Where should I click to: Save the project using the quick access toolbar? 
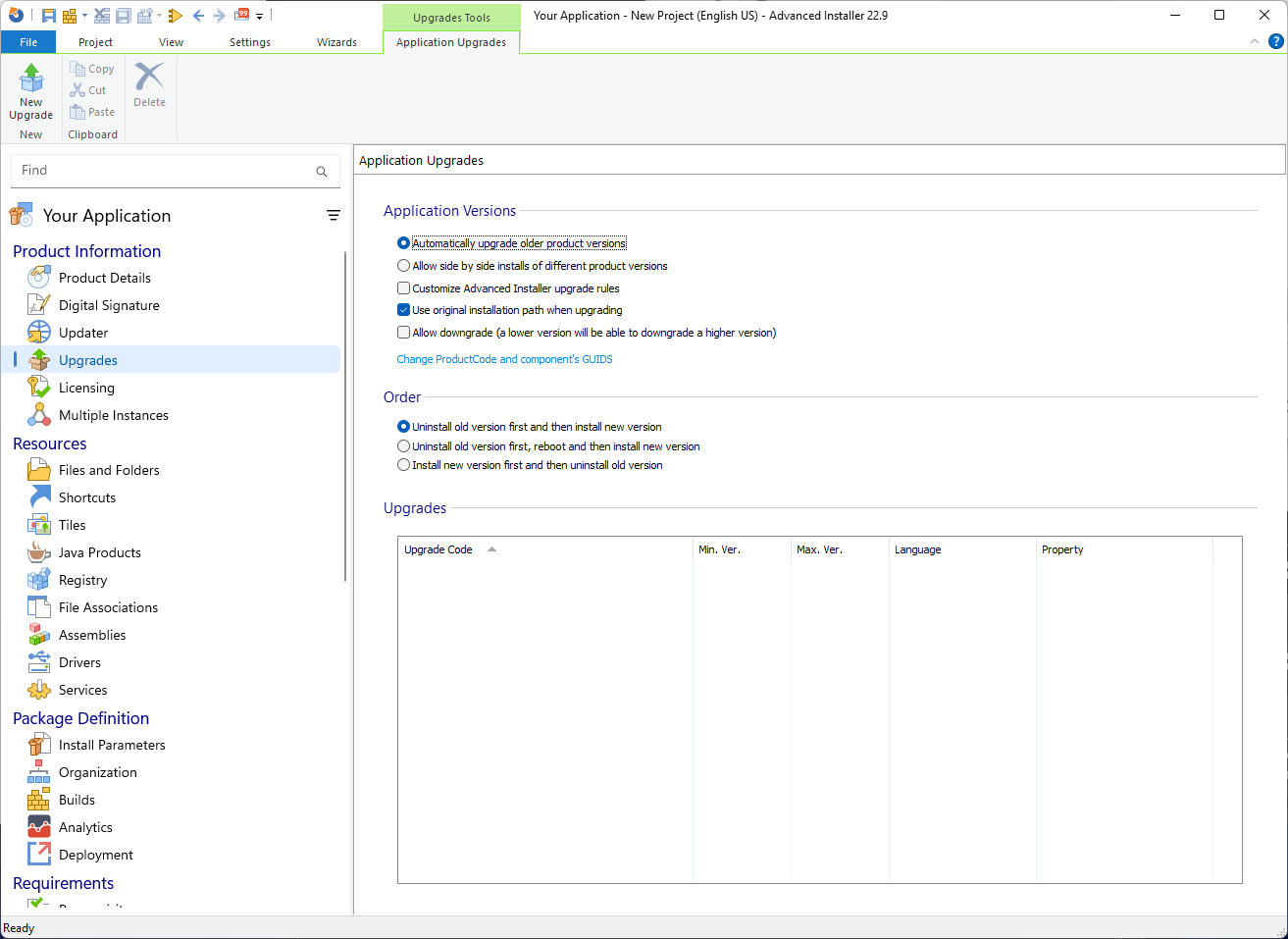coord(49,15)
